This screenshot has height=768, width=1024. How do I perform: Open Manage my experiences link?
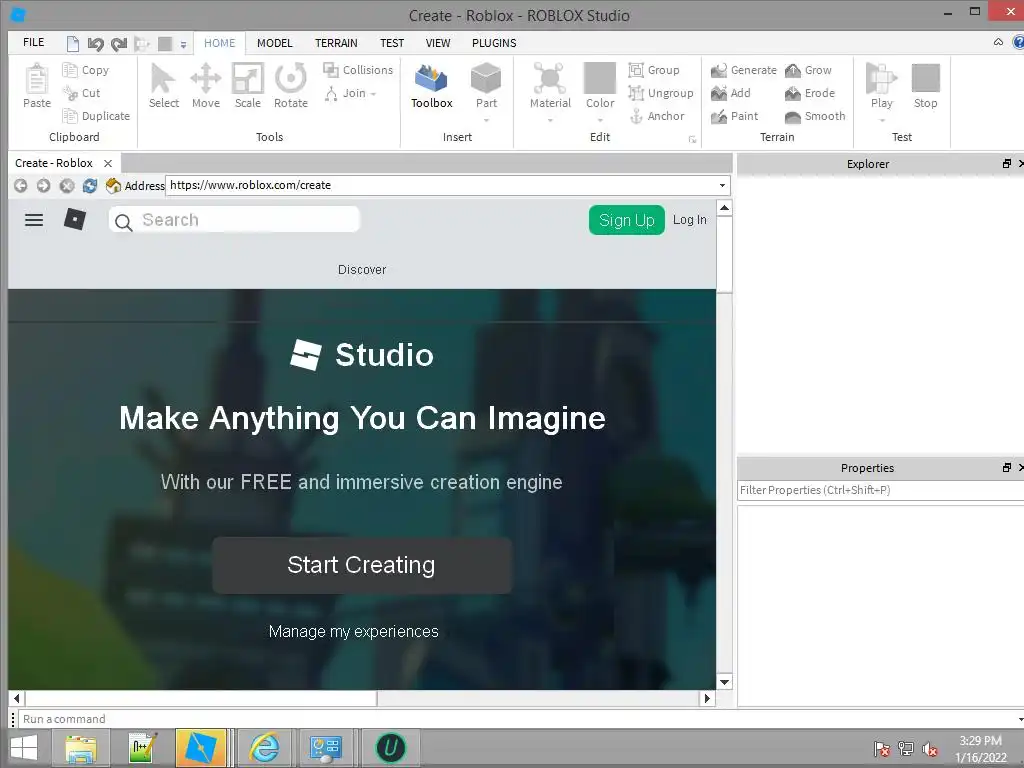pos(353,632)
